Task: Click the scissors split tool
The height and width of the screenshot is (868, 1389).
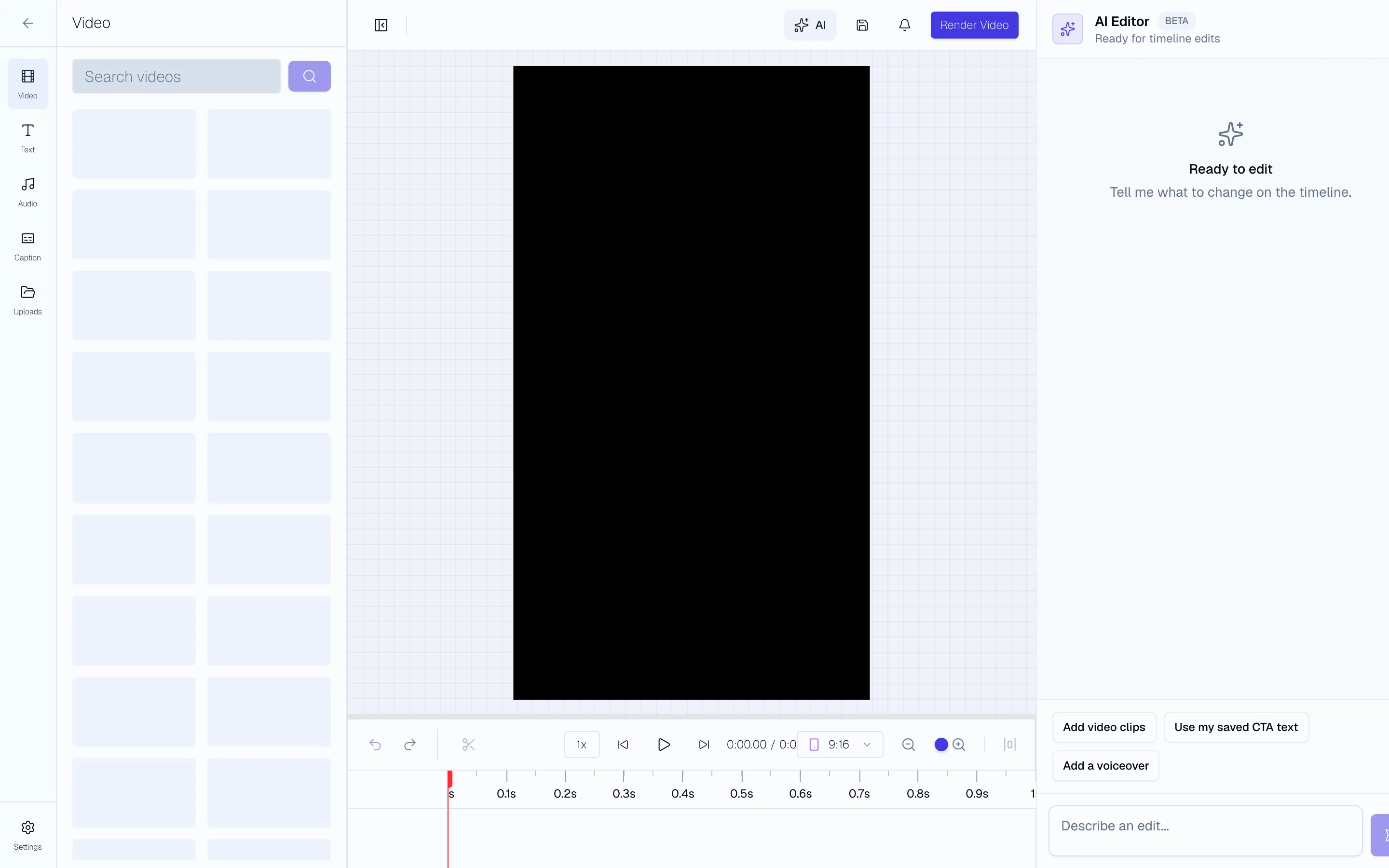Action: (468, 745)
